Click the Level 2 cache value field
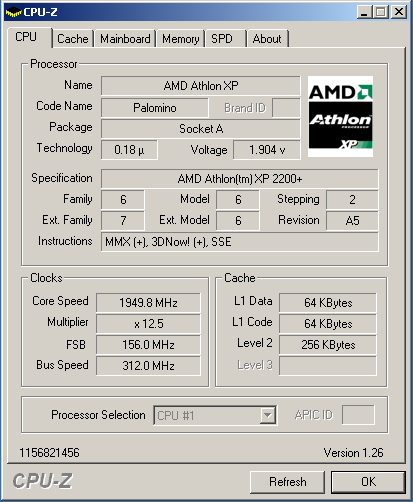 click(x=328, y=345)
